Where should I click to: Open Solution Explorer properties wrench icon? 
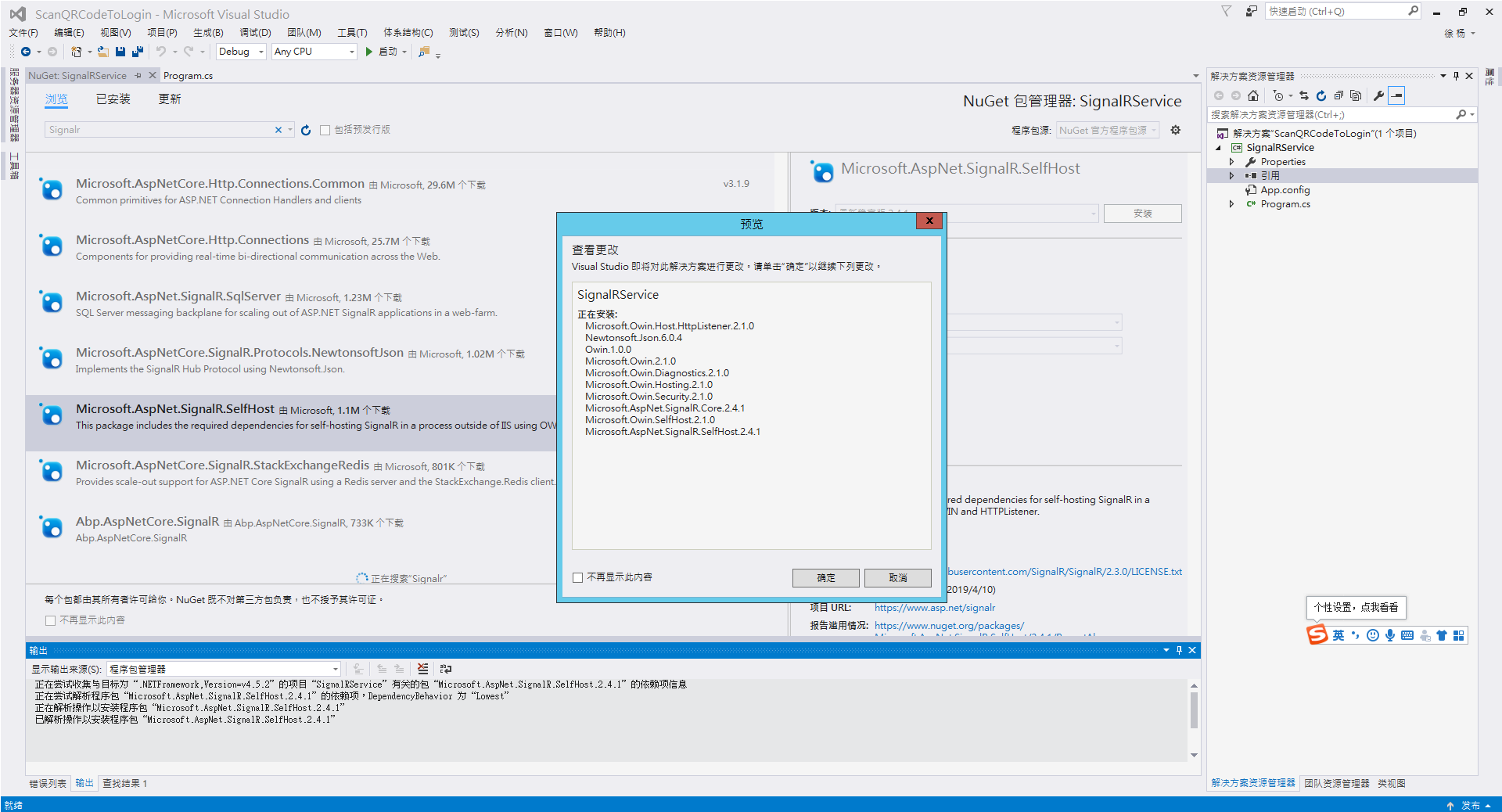pos(1378,95)
